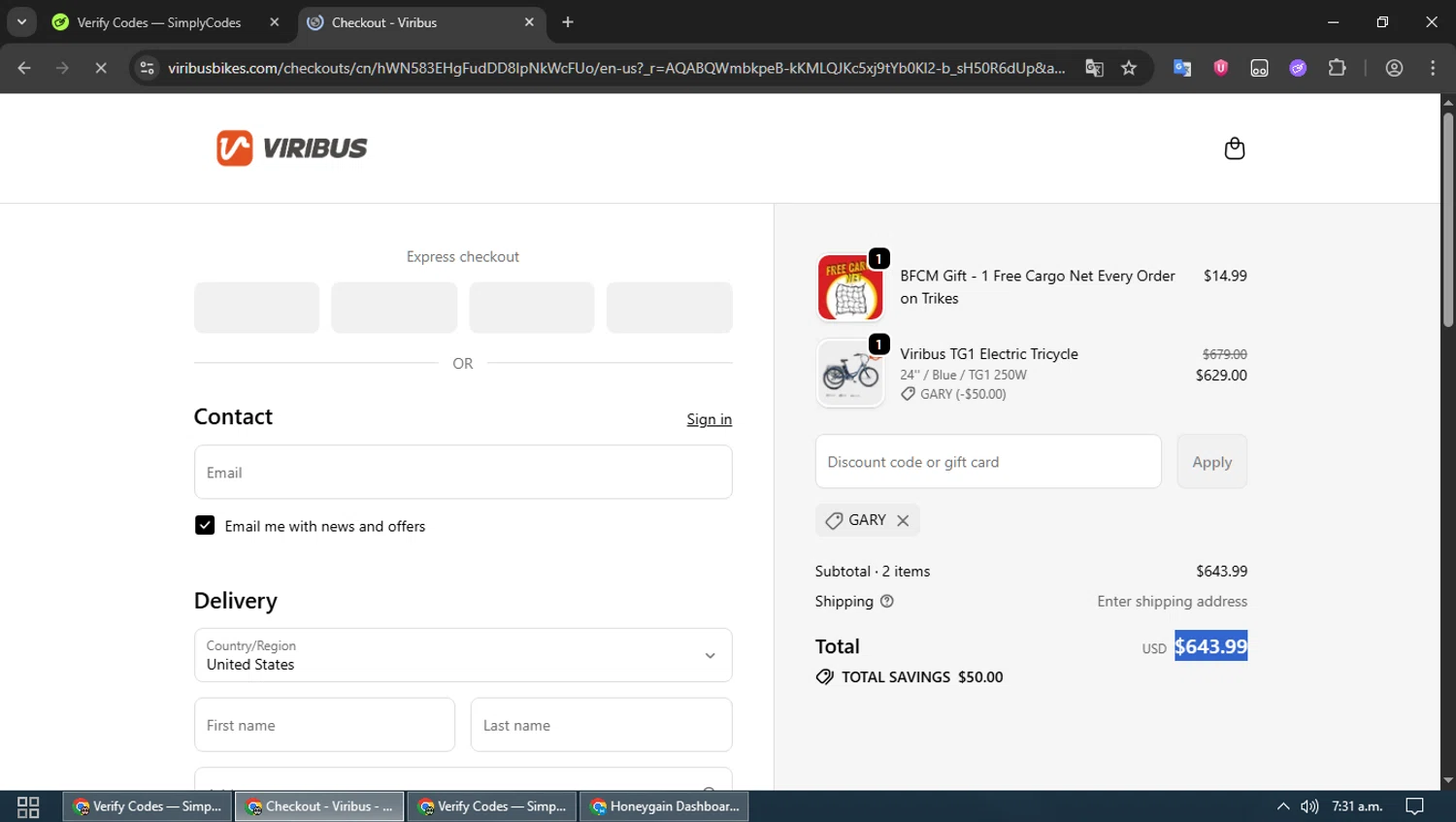Go back to the previous page
This screenshot has width=1456, height=822.
(24, 68)
